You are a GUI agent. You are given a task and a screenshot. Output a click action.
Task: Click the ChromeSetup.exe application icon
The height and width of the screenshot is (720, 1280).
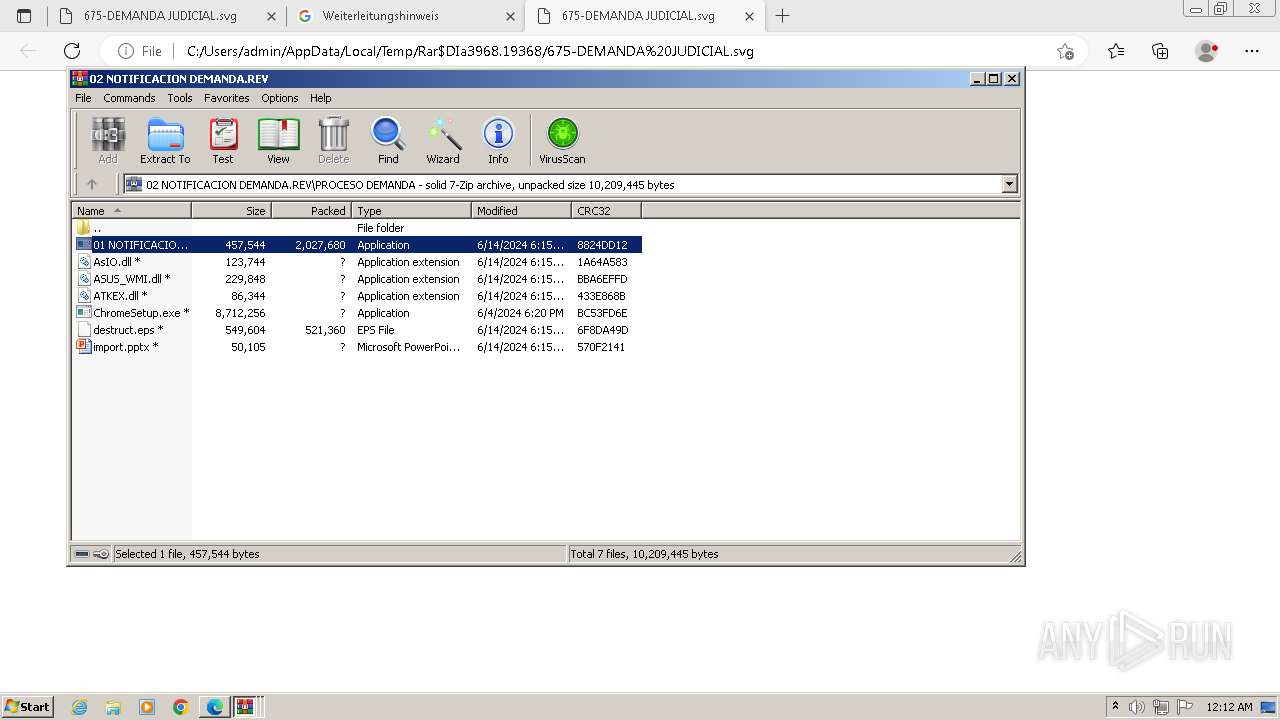point(84,312)
